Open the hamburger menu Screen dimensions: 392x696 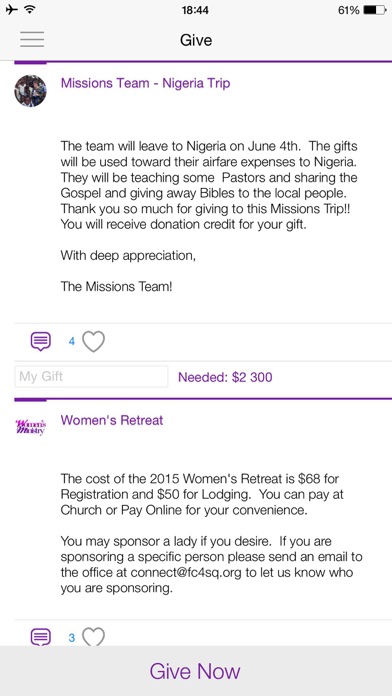[32, 40]
